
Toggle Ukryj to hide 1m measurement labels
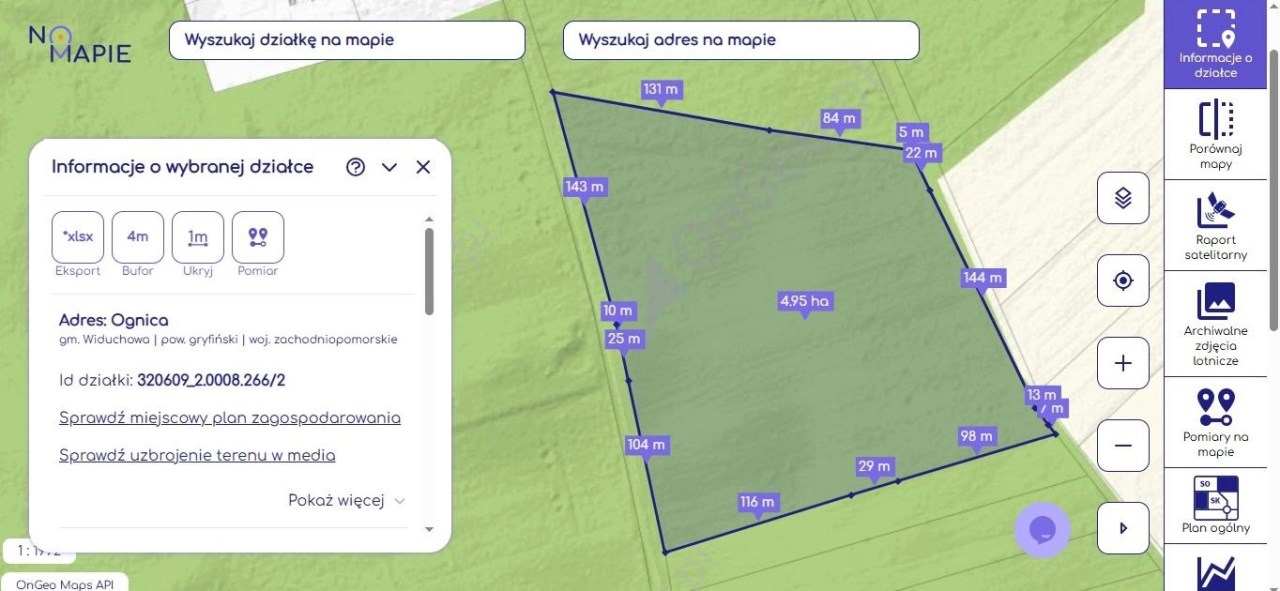[198, 237]
